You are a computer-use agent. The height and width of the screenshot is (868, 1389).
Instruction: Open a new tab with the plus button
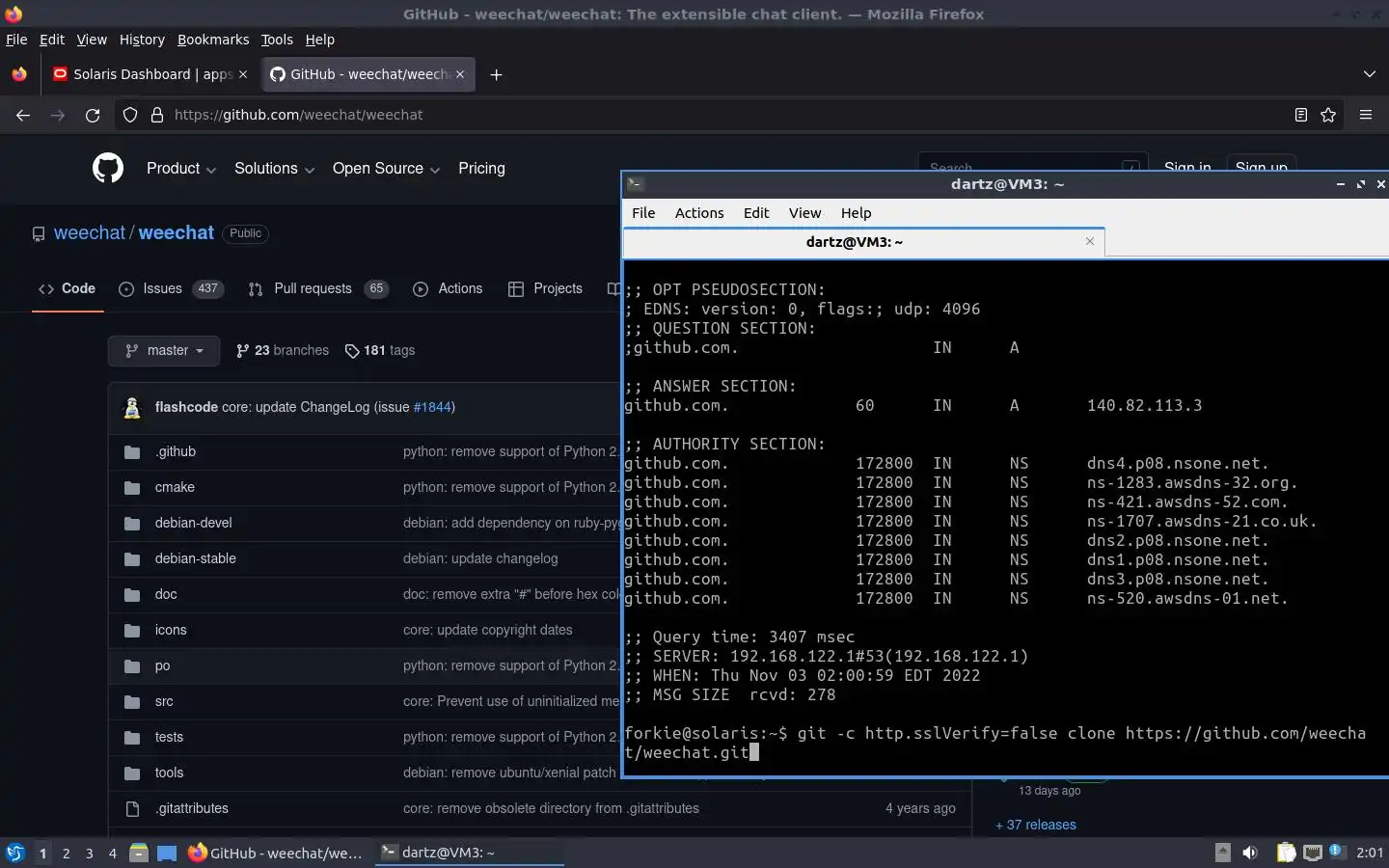click(496, 74)
